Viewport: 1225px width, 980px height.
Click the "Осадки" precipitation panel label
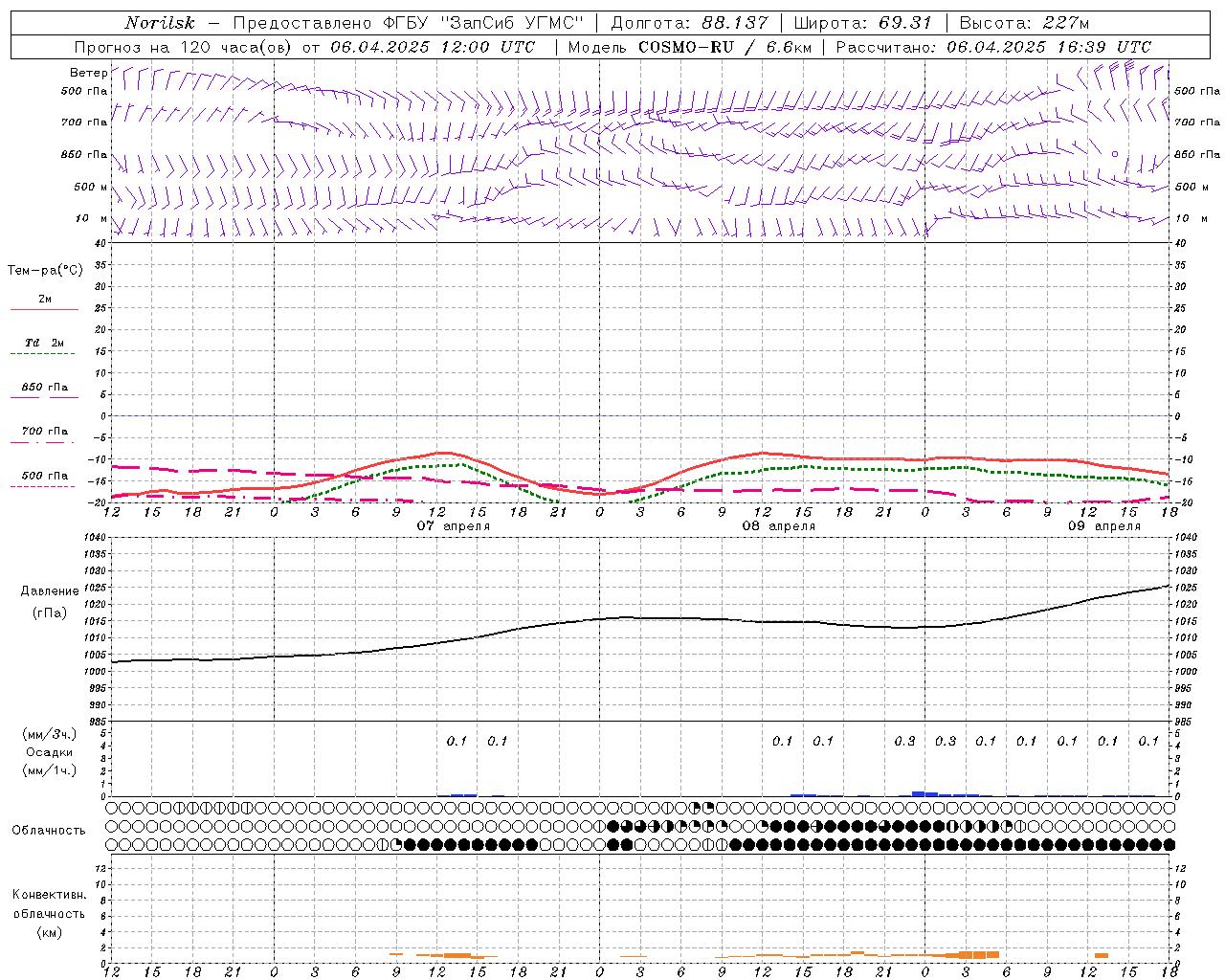coord(50,752)
